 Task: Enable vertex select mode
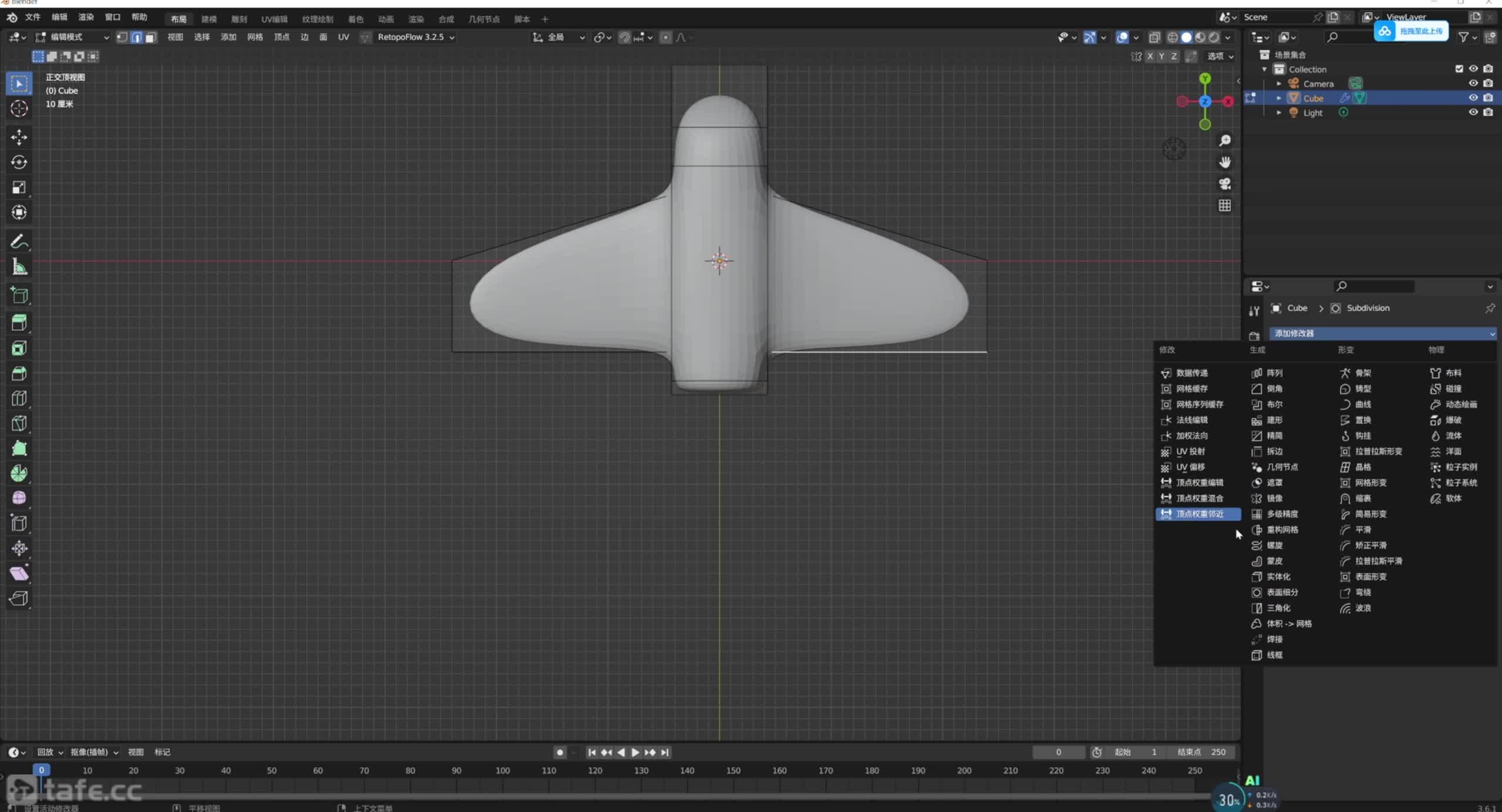point(122,38)
